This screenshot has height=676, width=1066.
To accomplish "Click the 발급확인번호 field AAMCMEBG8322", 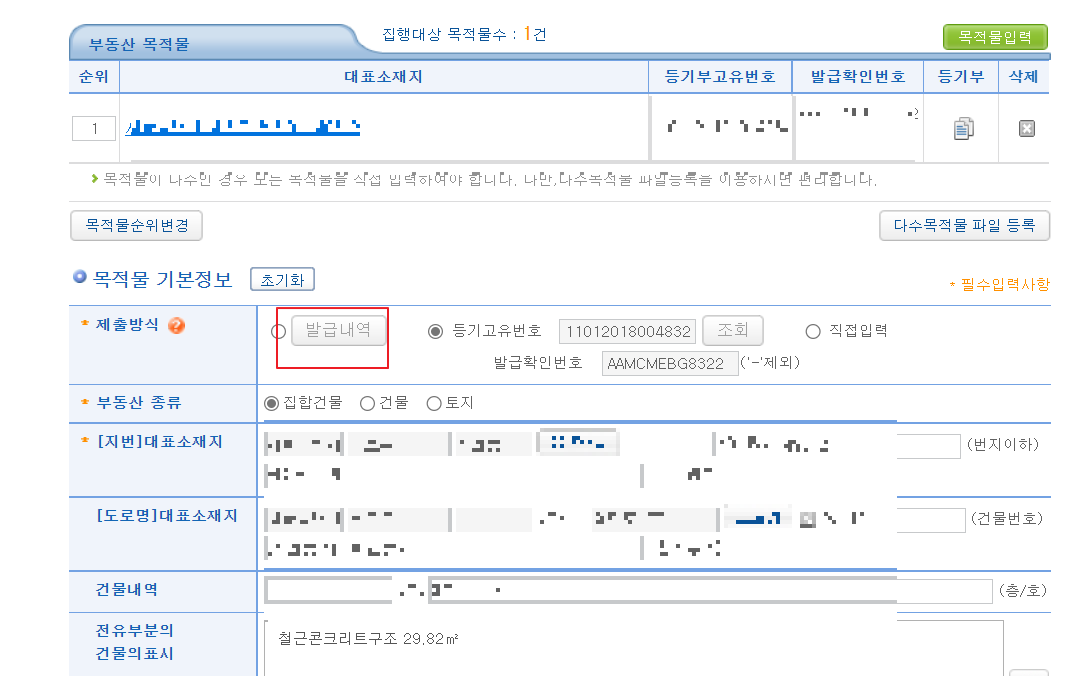I will point(670,363).
